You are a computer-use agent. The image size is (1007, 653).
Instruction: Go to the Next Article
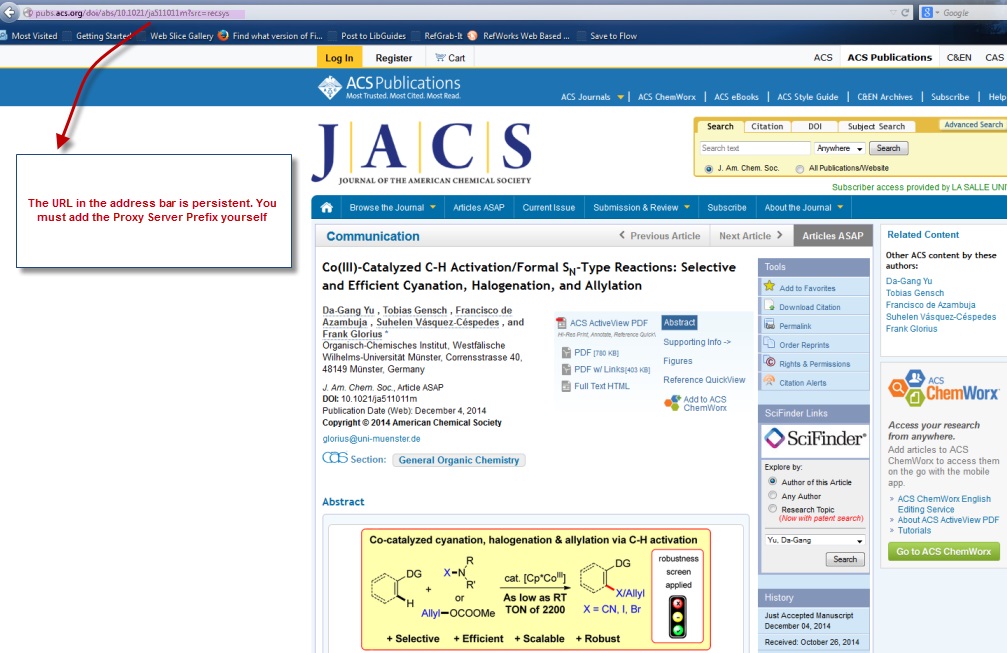(x=751, y=236)
